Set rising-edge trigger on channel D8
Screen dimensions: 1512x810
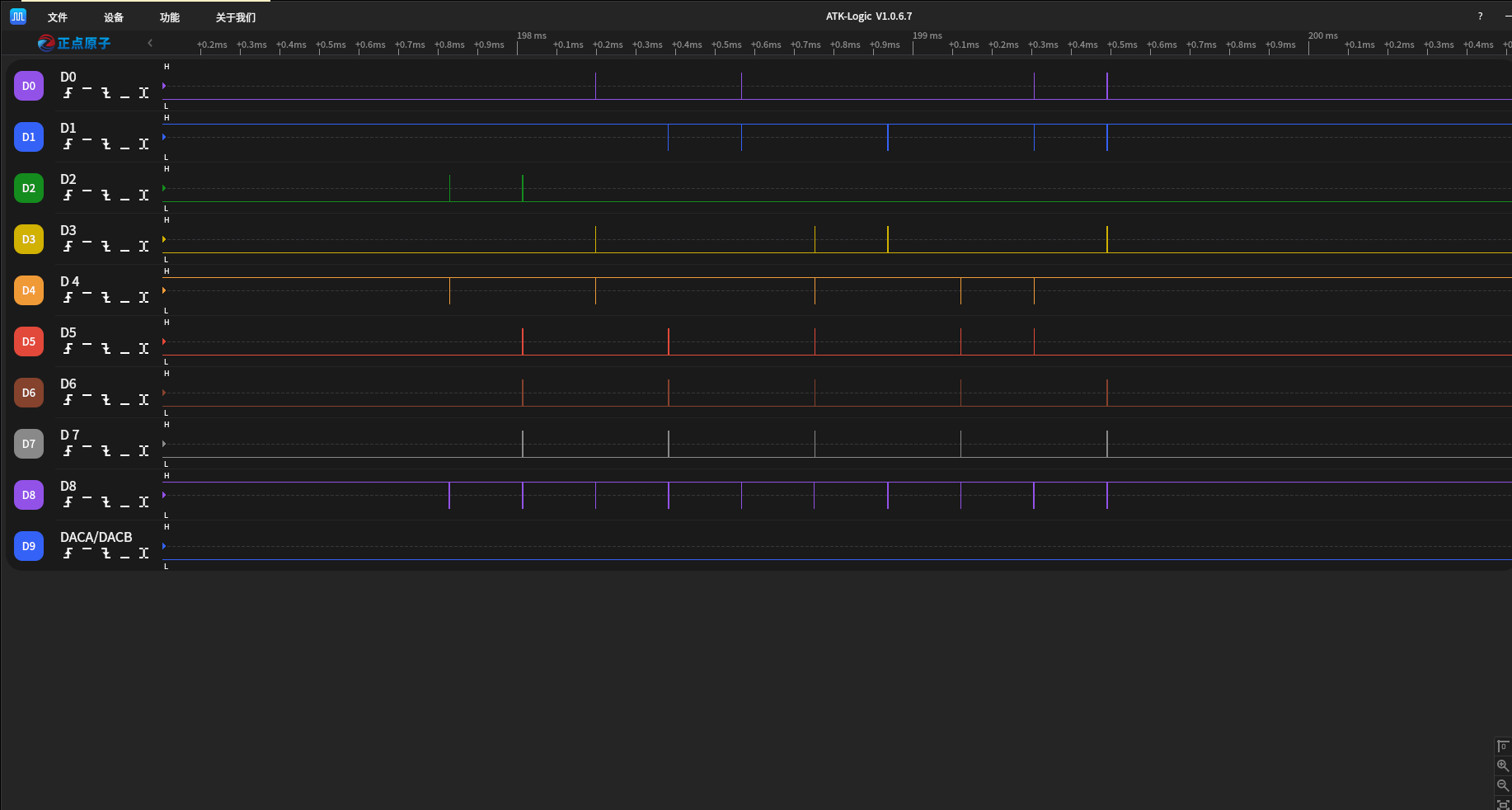(68, 502)
